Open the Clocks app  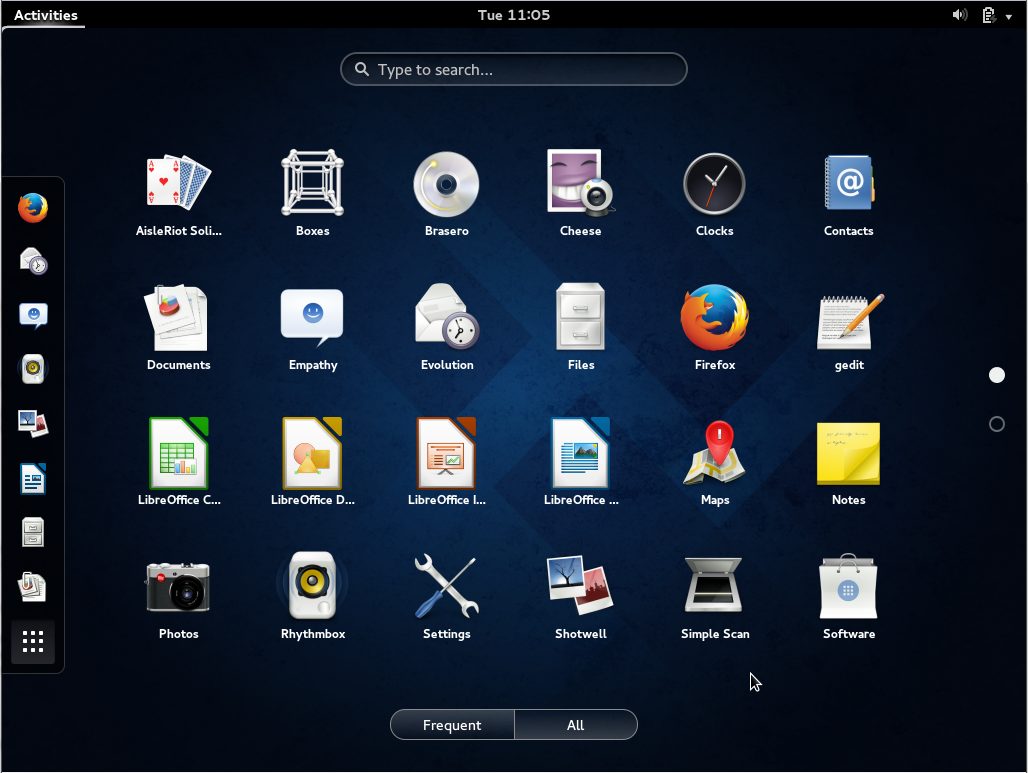click(714, 183)
